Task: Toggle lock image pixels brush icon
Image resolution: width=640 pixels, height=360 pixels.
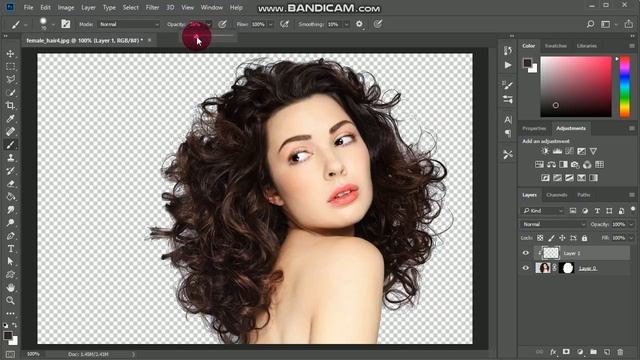Action: (551, 238)
